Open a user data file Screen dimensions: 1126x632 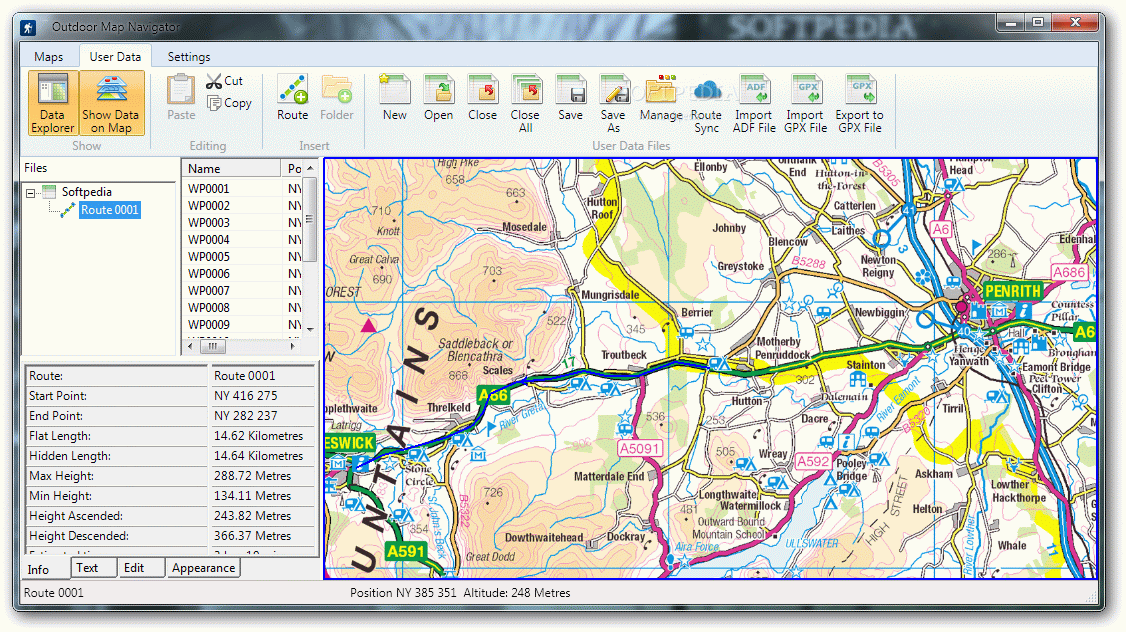[x=438, y=98]
